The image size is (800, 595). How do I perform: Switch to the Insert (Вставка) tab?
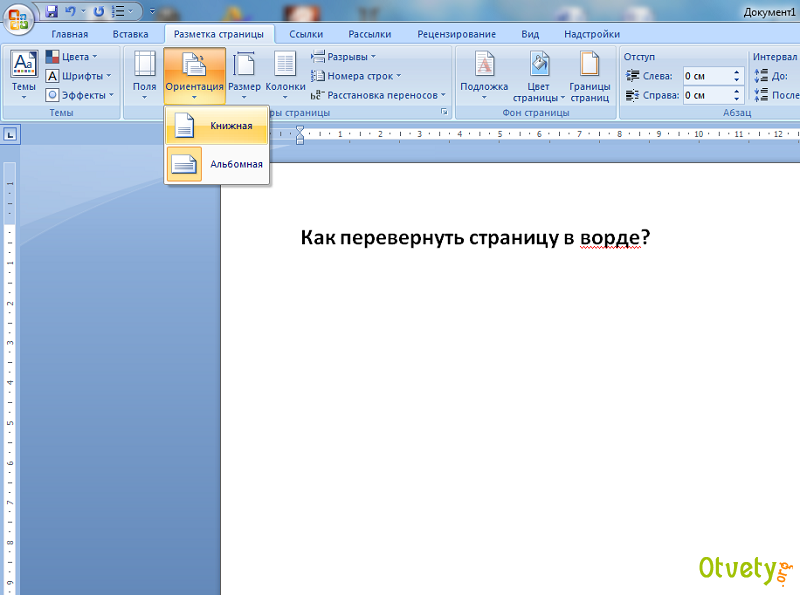point(130,34)
